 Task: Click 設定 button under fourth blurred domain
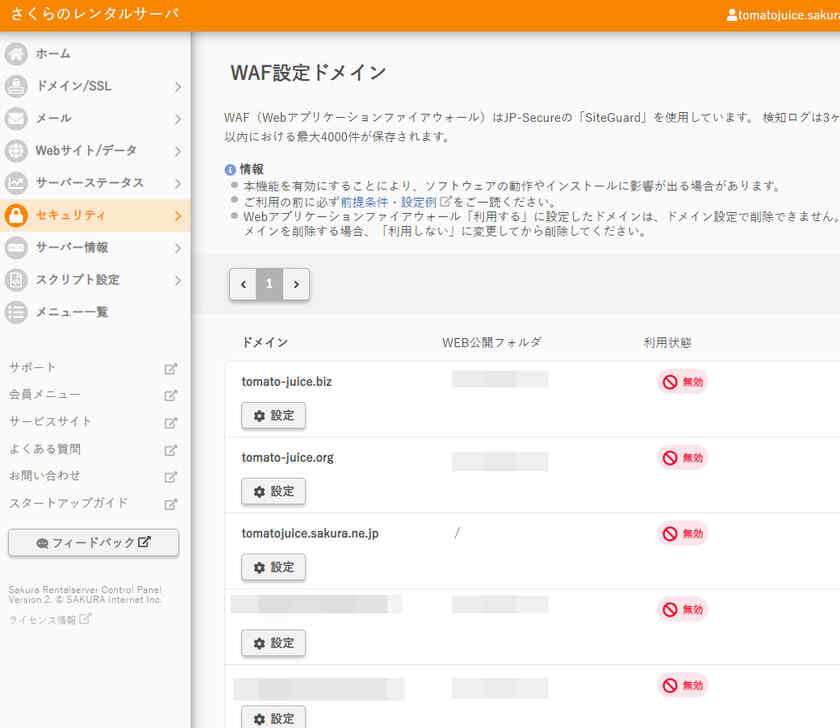pyautogui.click(x=273, y=643)
